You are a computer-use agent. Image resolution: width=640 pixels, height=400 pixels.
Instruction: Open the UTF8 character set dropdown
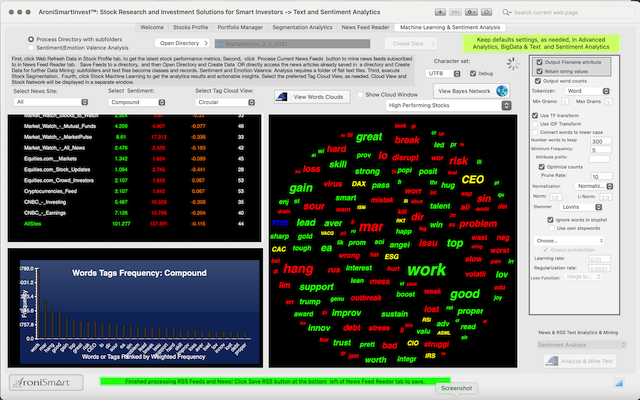click(x=443, y=73)
